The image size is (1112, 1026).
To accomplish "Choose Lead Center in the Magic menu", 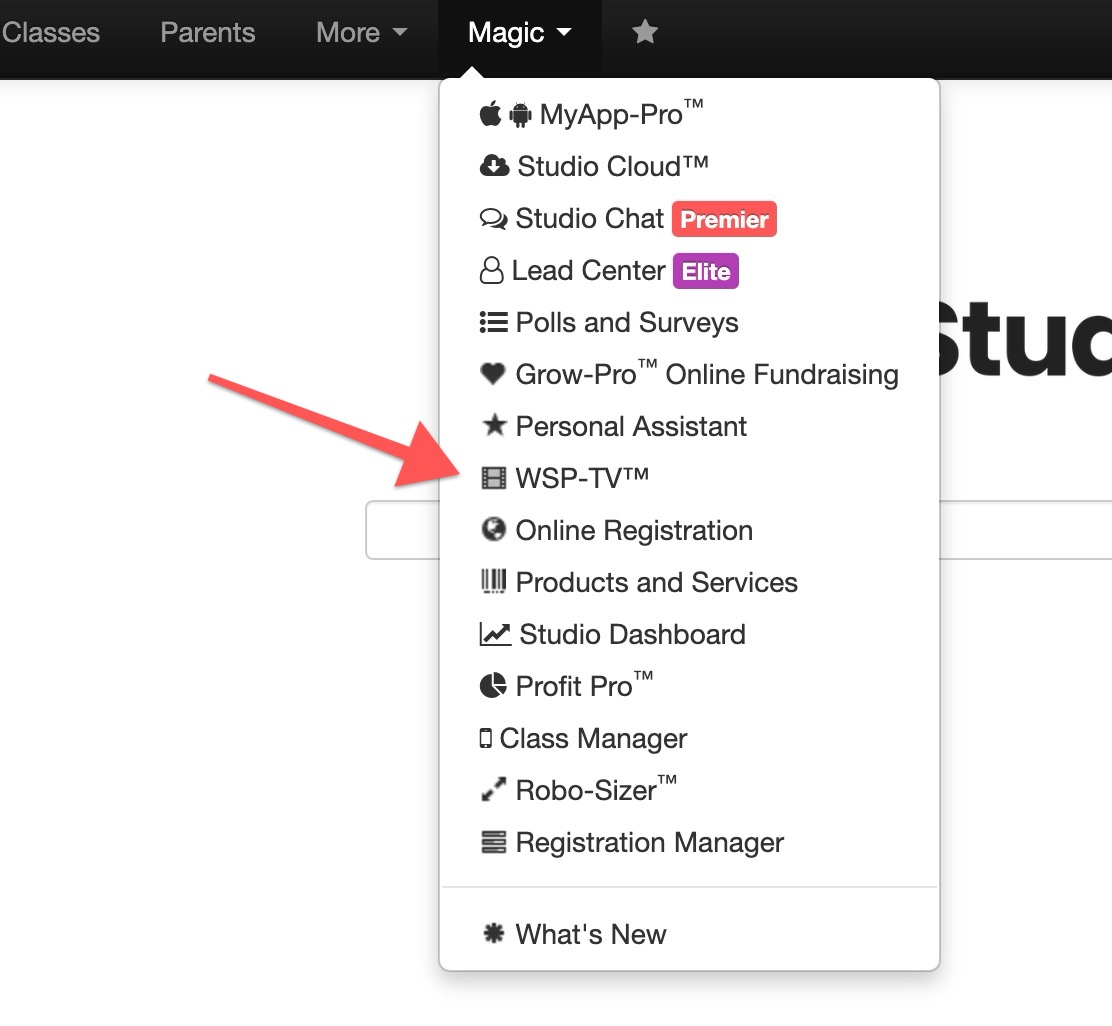I will [689, 270].
